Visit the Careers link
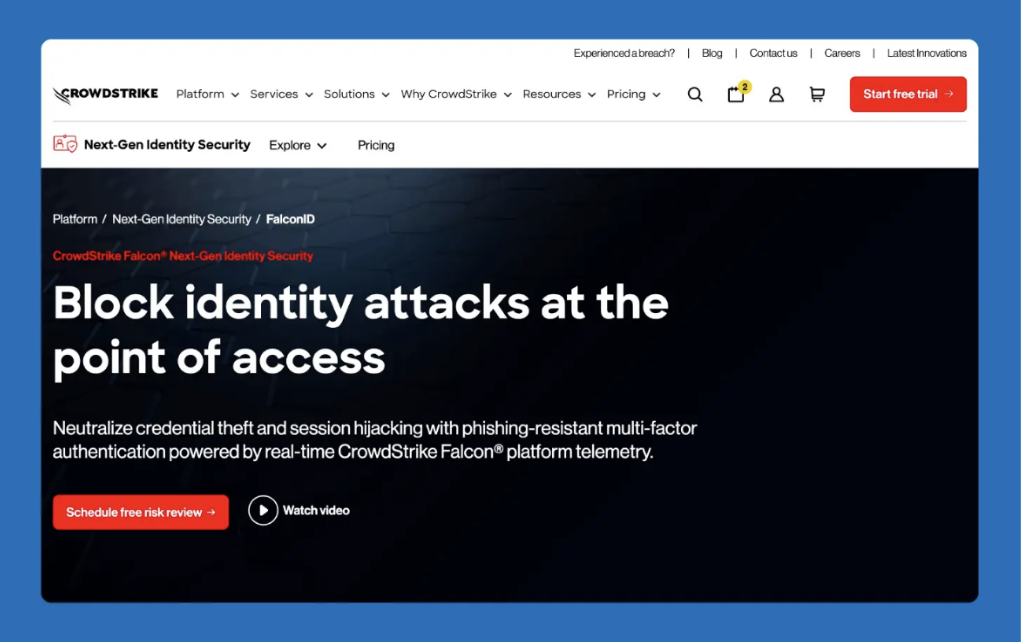This screenshot has width=1022, height=642. pyautogui.click(x=841, y=53)
